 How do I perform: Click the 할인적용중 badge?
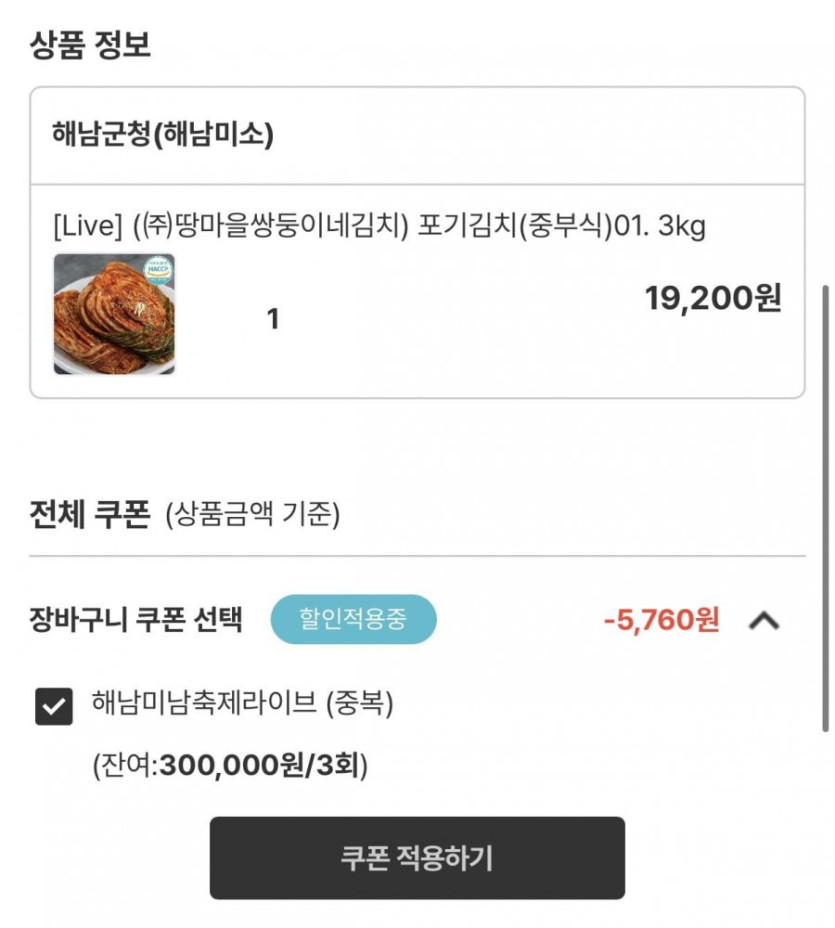(353, 619)
